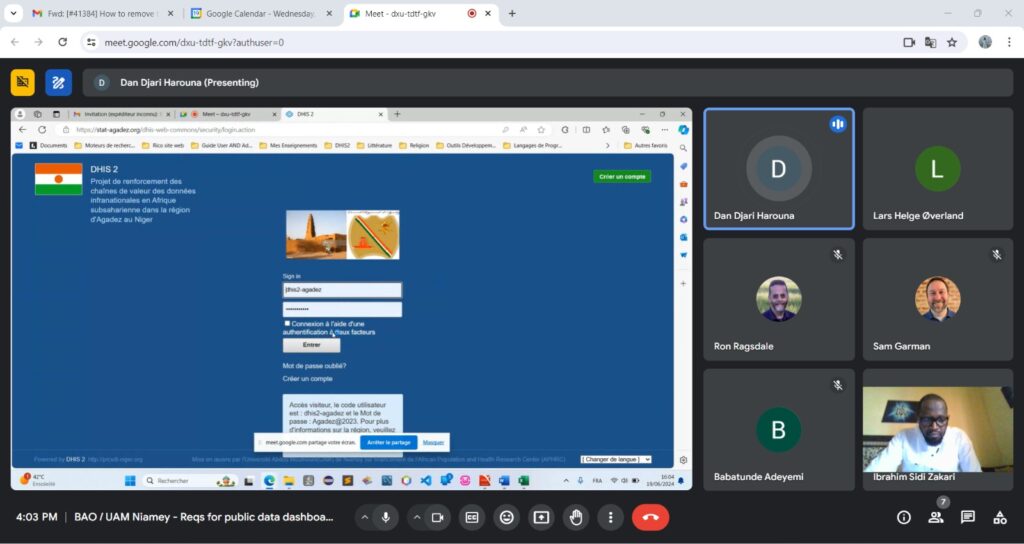This screenshot has height=544, width=1024.
Task: Bookmark this page with star icon
Action: [952, 42]
